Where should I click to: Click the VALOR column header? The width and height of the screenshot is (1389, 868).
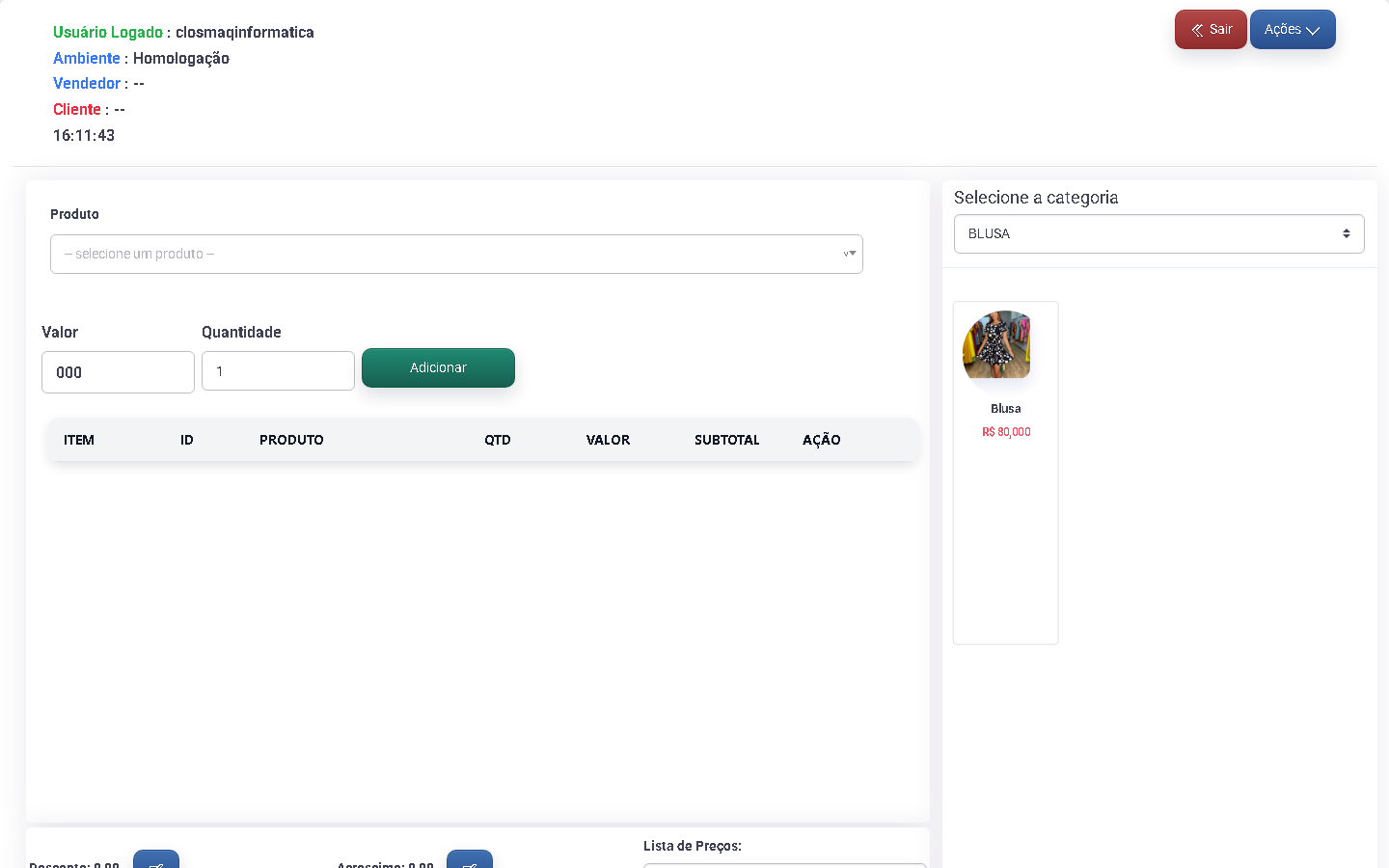[x=608, y=440]
